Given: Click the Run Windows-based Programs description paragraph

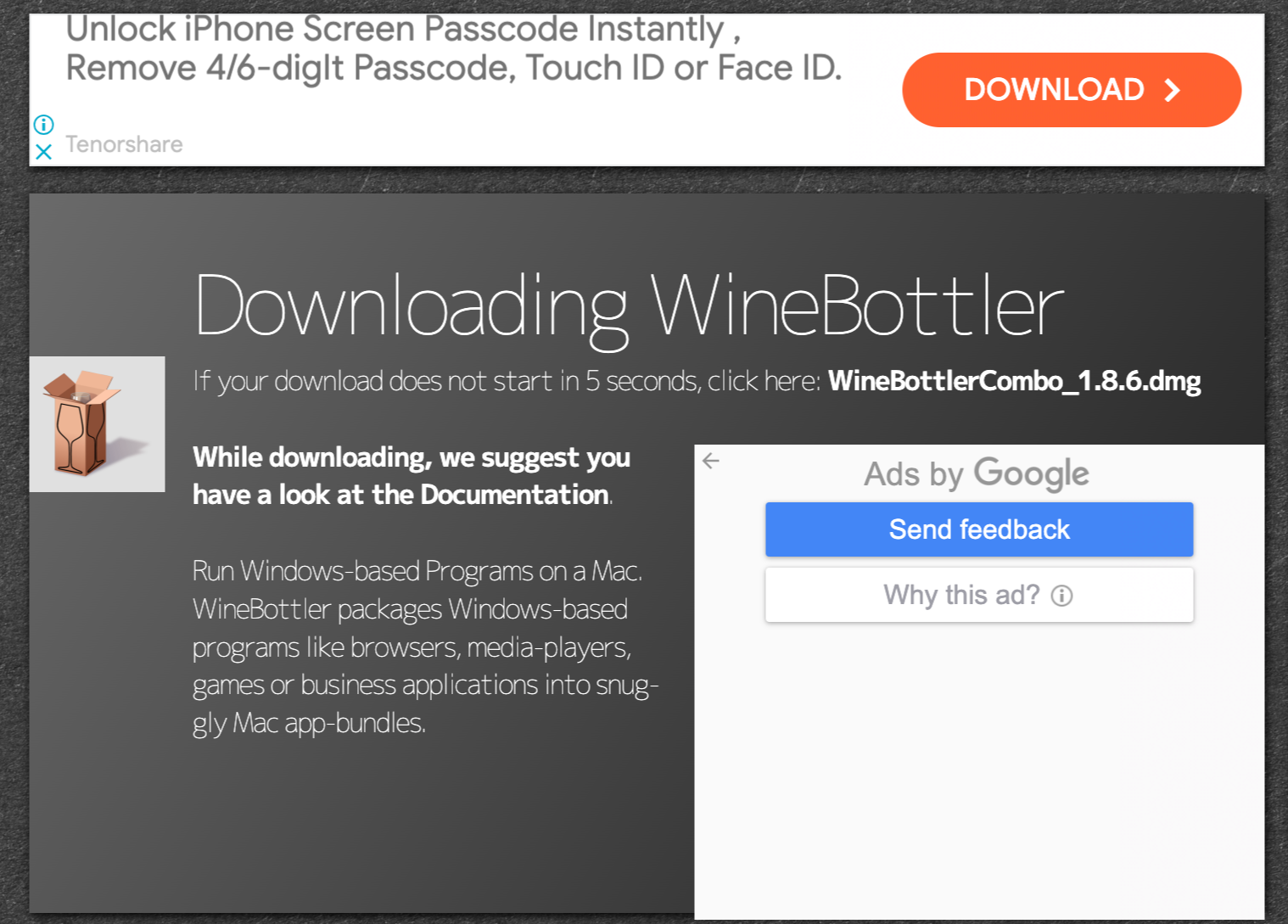Looking at the screenshot, I should point(425,647).
